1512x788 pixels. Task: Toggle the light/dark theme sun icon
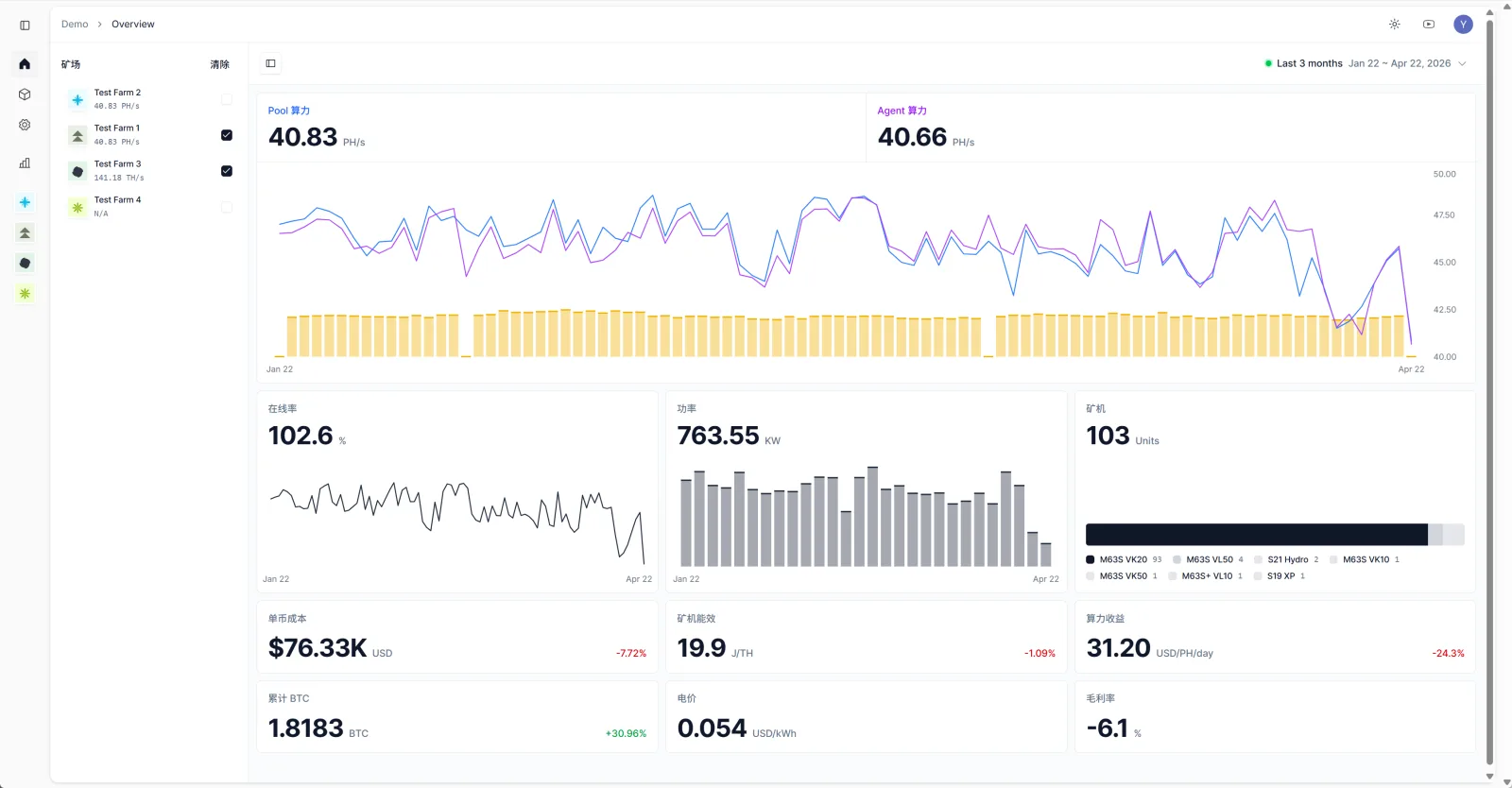(x=1394, y=25)
